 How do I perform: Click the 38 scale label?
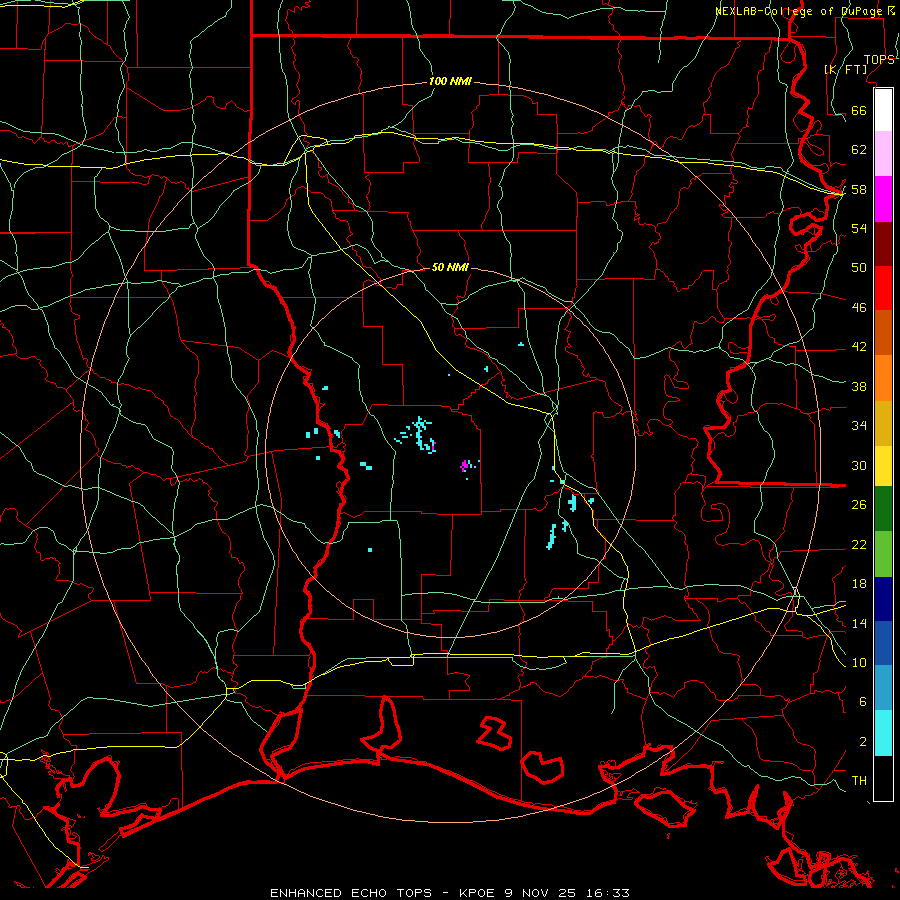tap(859, 387)
